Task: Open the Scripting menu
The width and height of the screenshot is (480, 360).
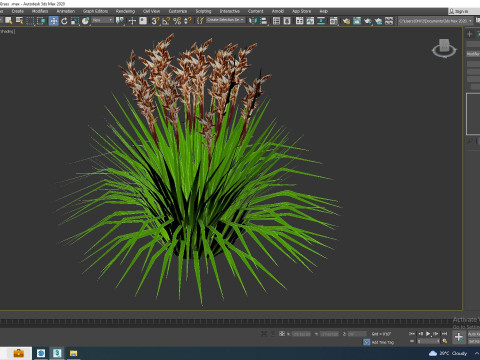Action: point(203,11)
